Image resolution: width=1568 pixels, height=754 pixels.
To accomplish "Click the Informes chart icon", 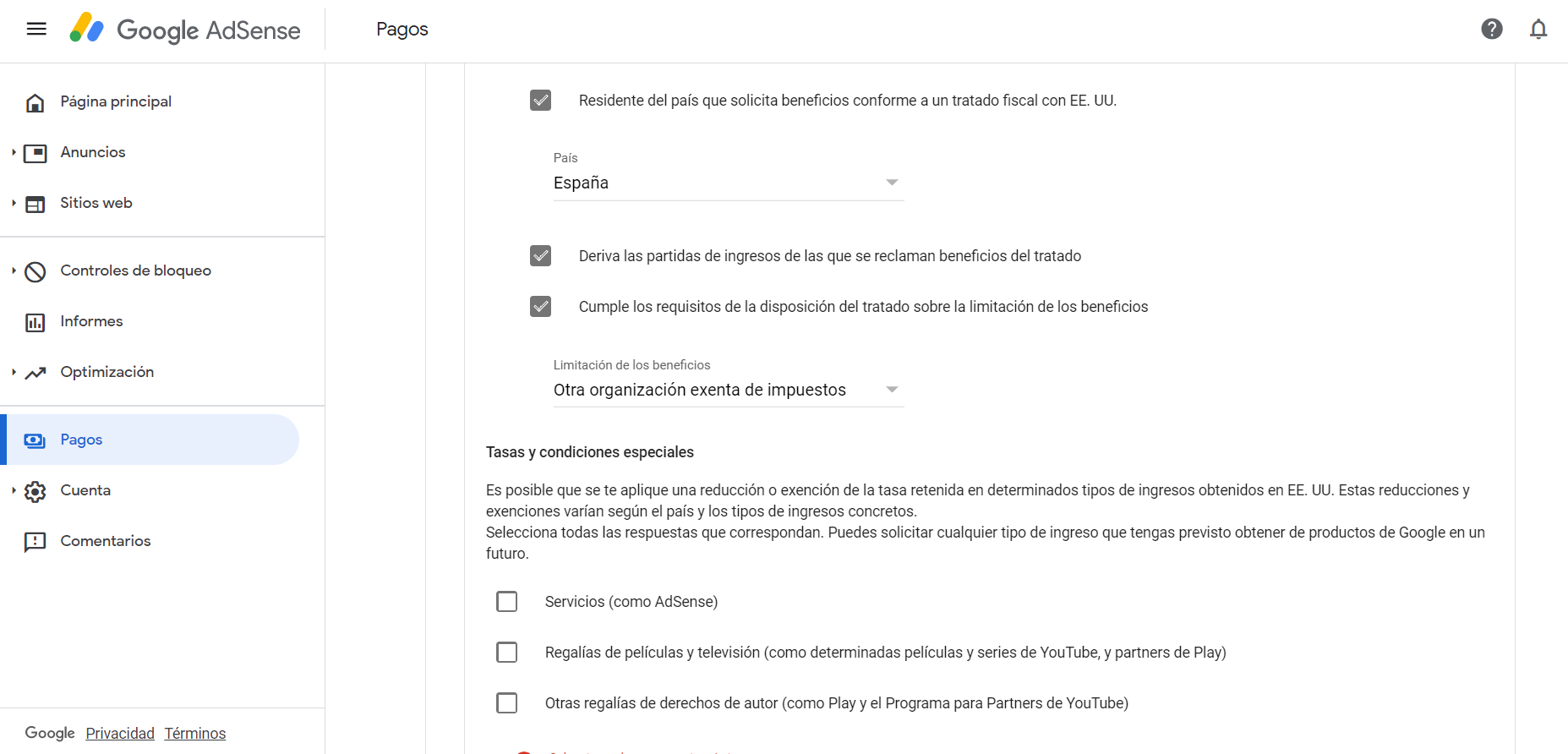I will (35, 322).
